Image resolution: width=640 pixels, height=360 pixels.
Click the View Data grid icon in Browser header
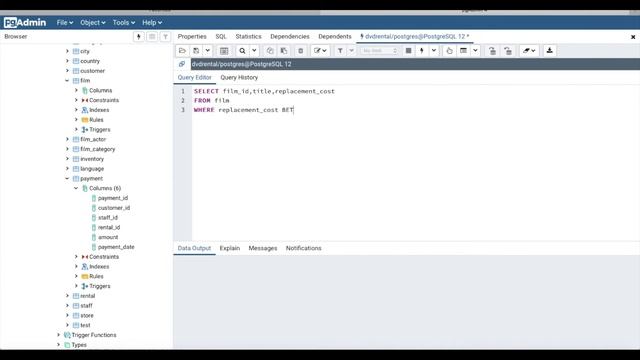pyautogui.click(x=152, y=37)
